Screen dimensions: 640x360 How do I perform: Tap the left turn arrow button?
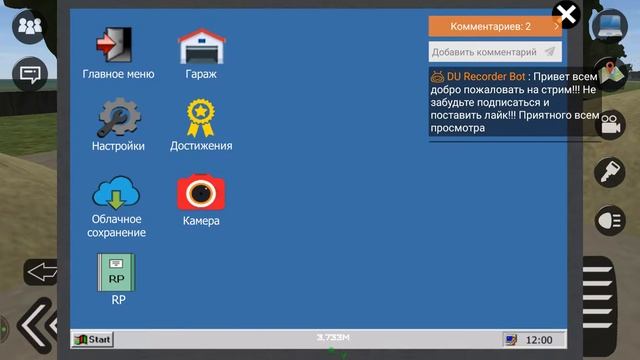click(x=41, y=272)
